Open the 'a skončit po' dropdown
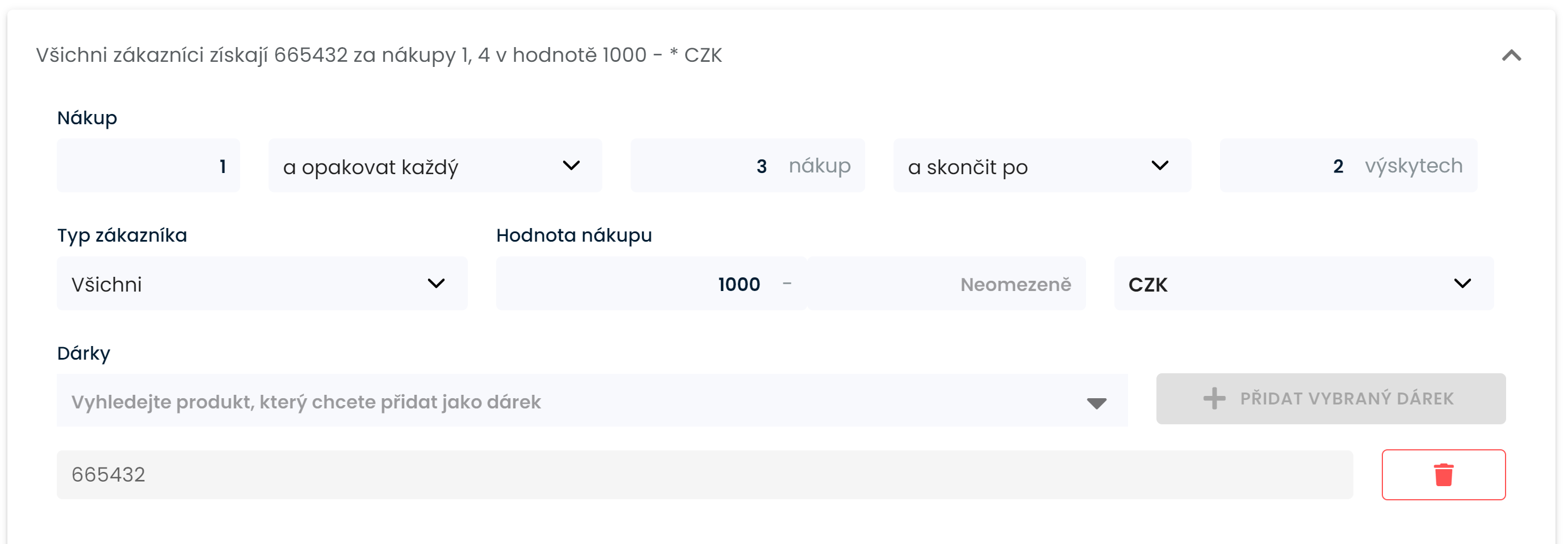Image resolution: width=1568 pixels, height=544 pixels. (1042, 166)
